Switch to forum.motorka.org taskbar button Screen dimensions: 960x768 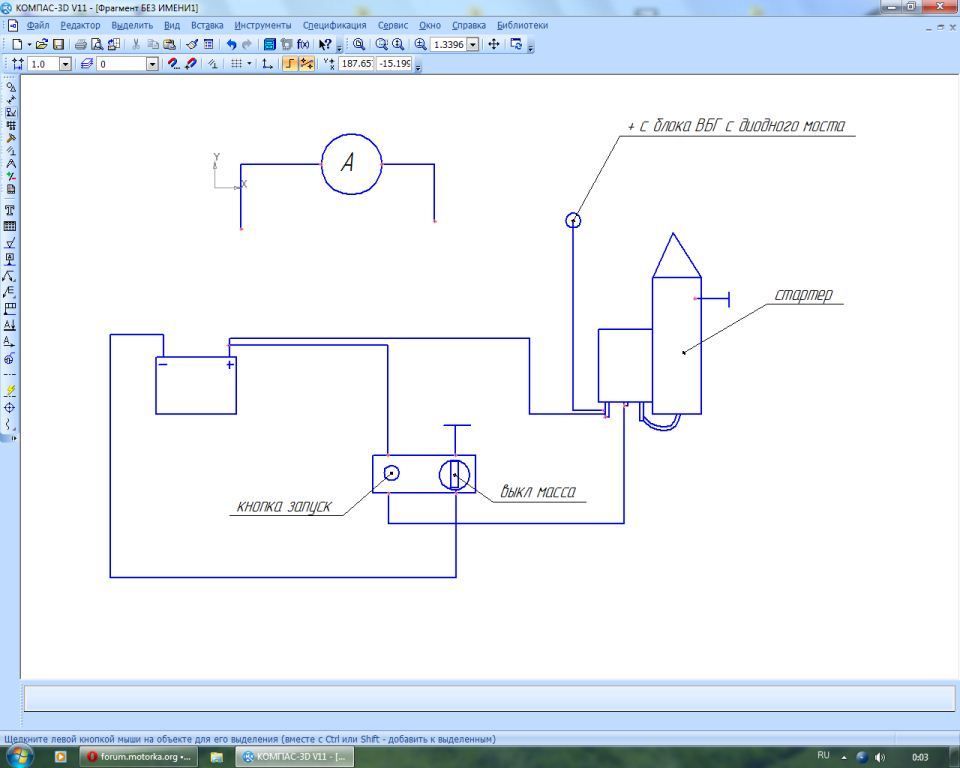pyautogui.click(x=137, y=757)
